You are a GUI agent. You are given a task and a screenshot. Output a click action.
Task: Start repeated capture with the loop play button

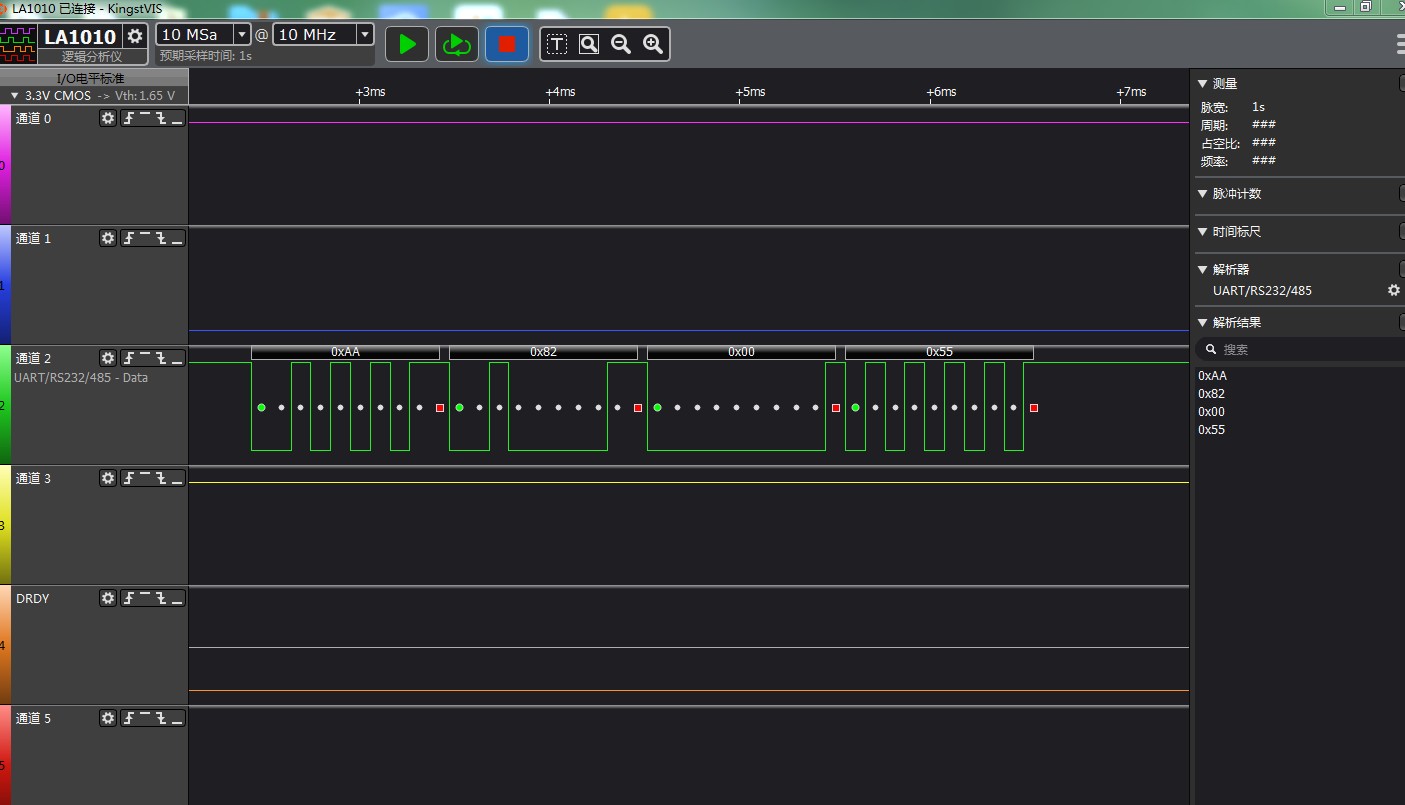(x=457, y=44)
